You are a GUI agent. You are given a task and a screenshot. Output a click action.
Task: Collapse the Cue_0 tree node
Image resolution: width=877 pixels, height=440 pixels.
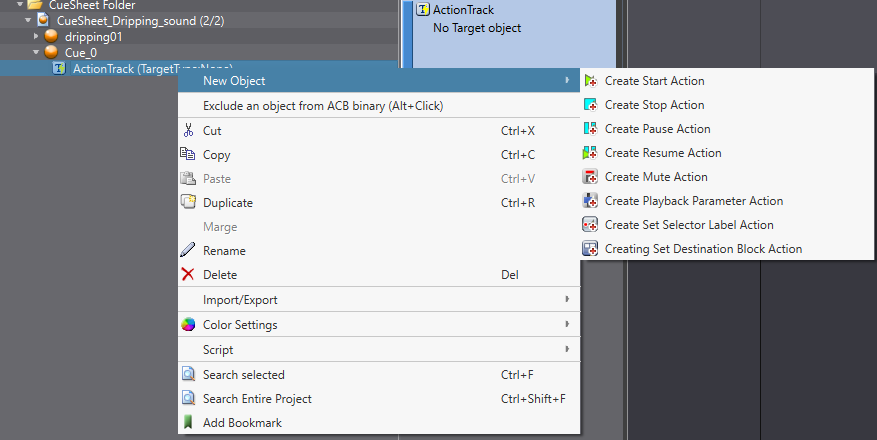tap(37, 52)
